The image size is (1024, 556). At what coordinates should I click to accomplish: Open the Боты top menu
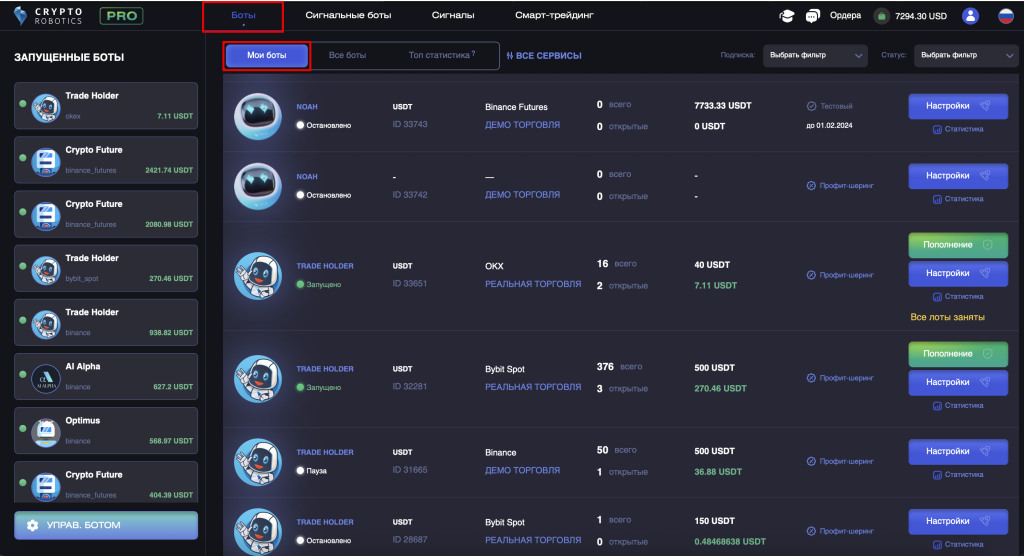[243, 15]
